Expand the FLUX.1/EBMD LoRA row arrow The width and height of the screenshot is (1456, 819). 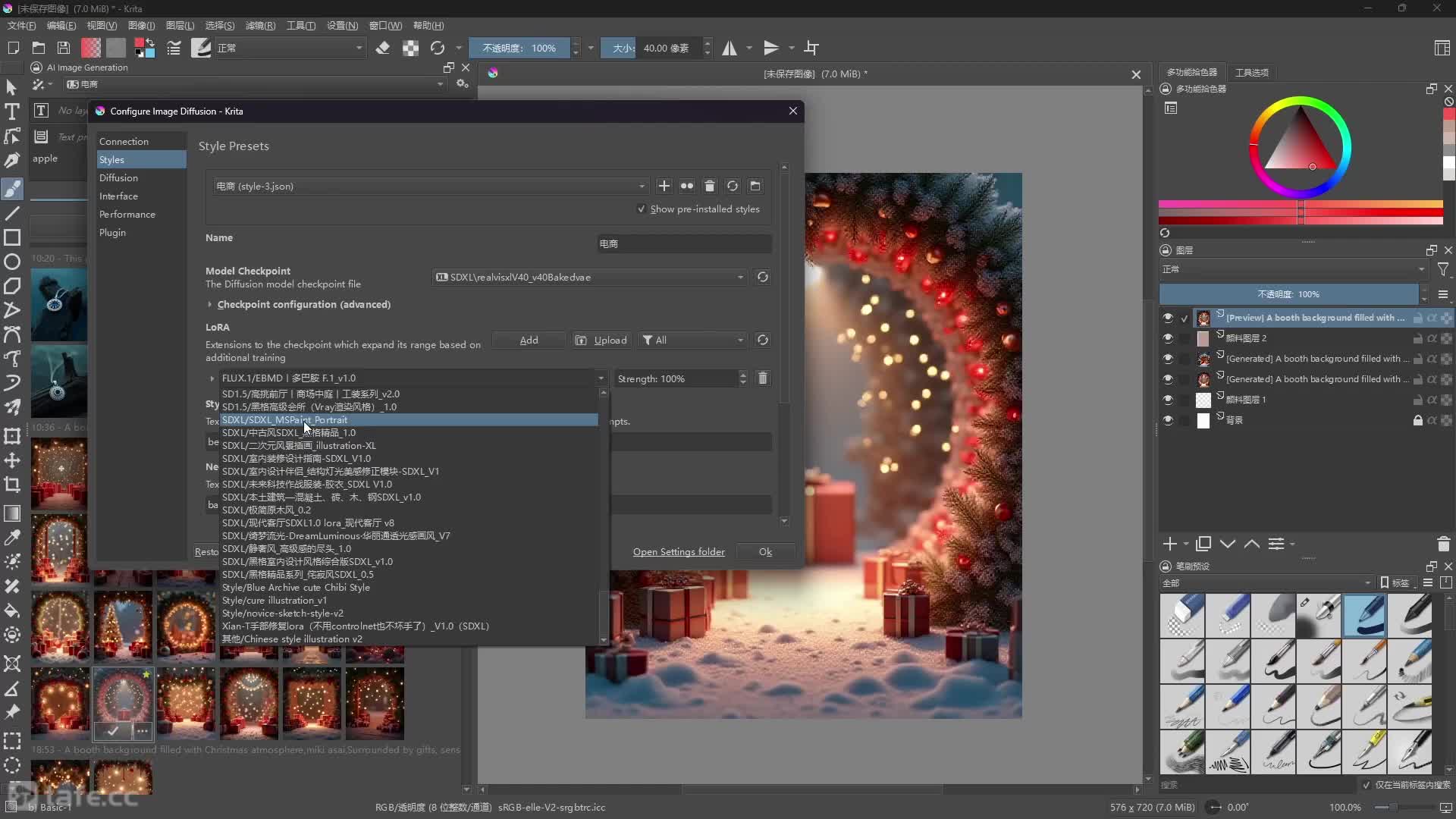coord(212,378)
